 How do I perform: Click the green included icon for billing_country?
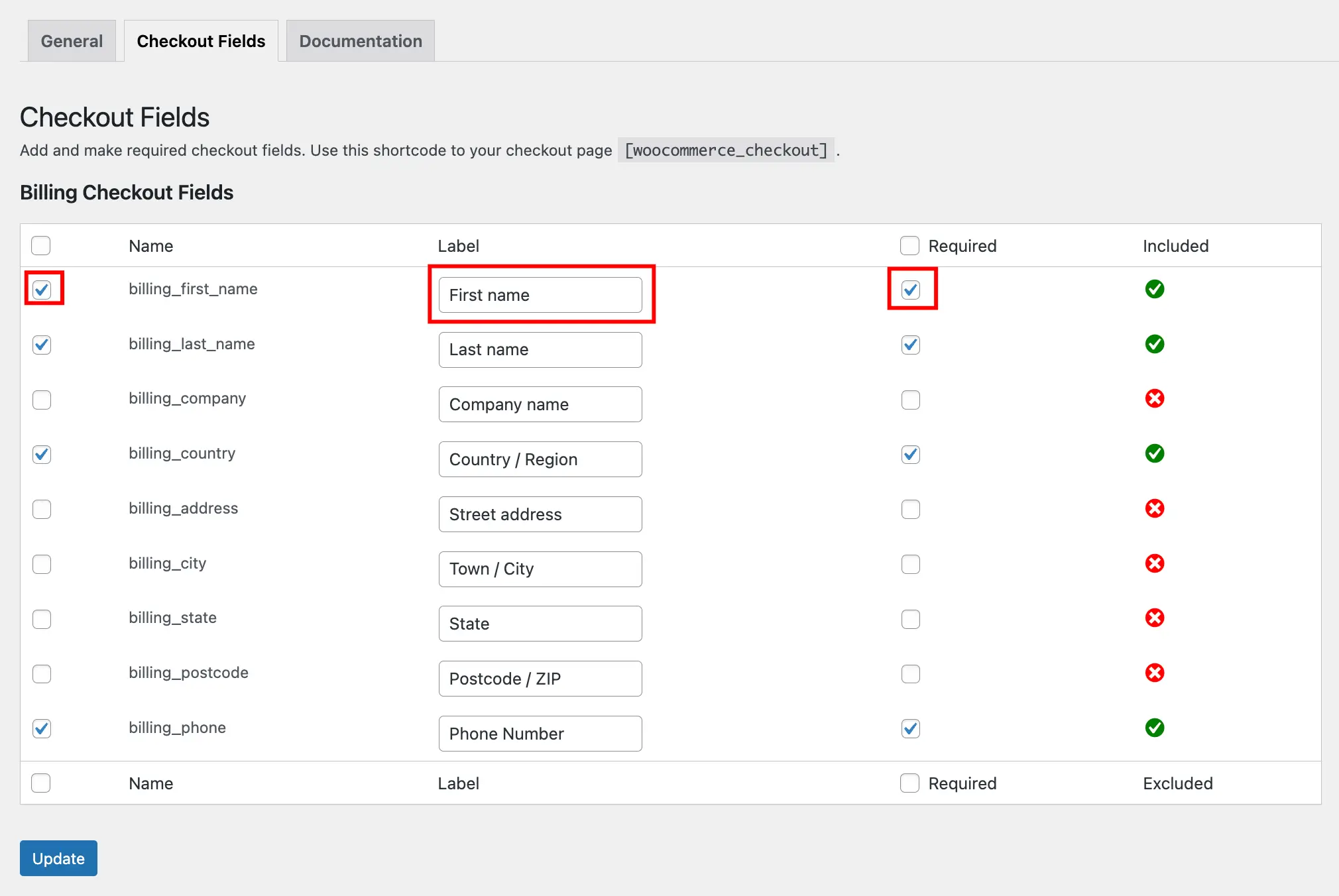tap(1155, 453)
